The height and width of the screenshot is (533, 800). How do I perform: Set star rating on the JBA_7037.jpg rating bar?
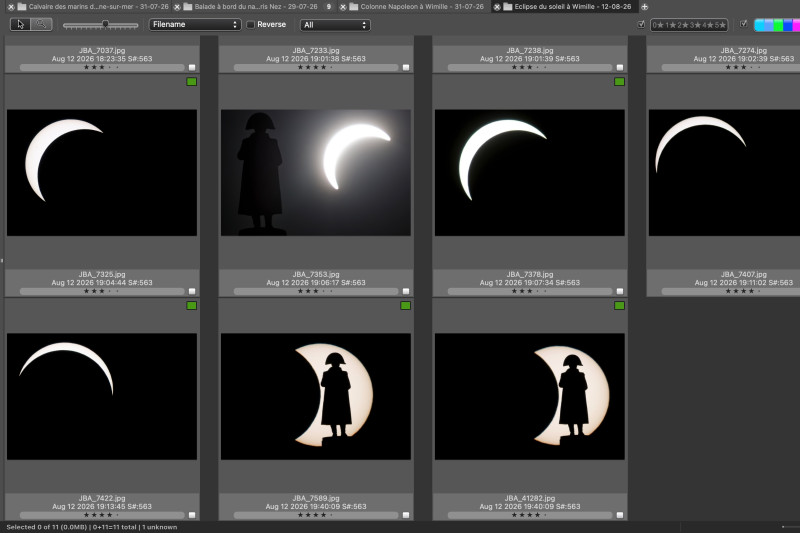[102, 67]
